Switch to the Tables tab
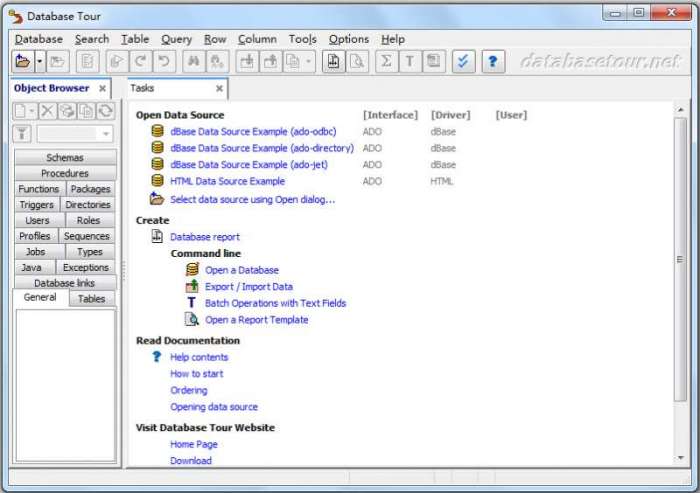The width and height of the screenshot is (700, 493). (92, 298)
